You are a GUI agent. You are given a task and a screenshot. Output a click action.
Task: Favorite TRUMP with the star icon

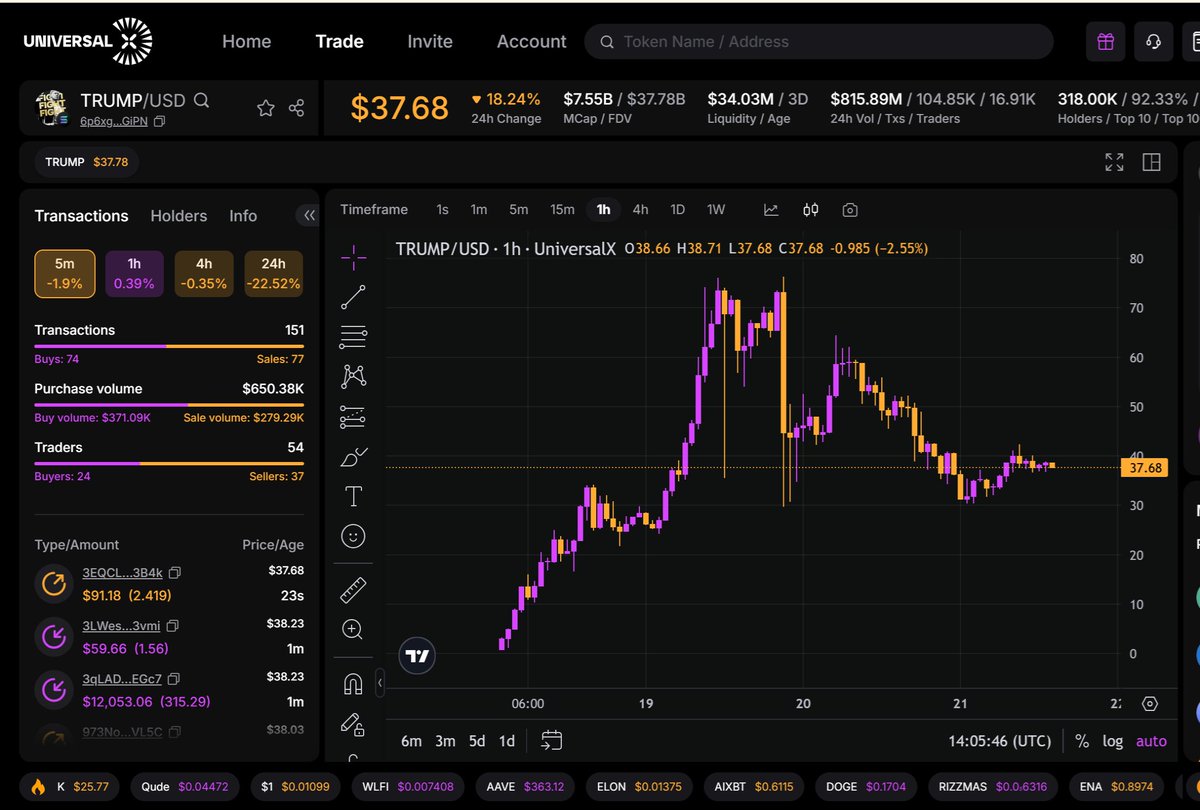tap(265, 108)
